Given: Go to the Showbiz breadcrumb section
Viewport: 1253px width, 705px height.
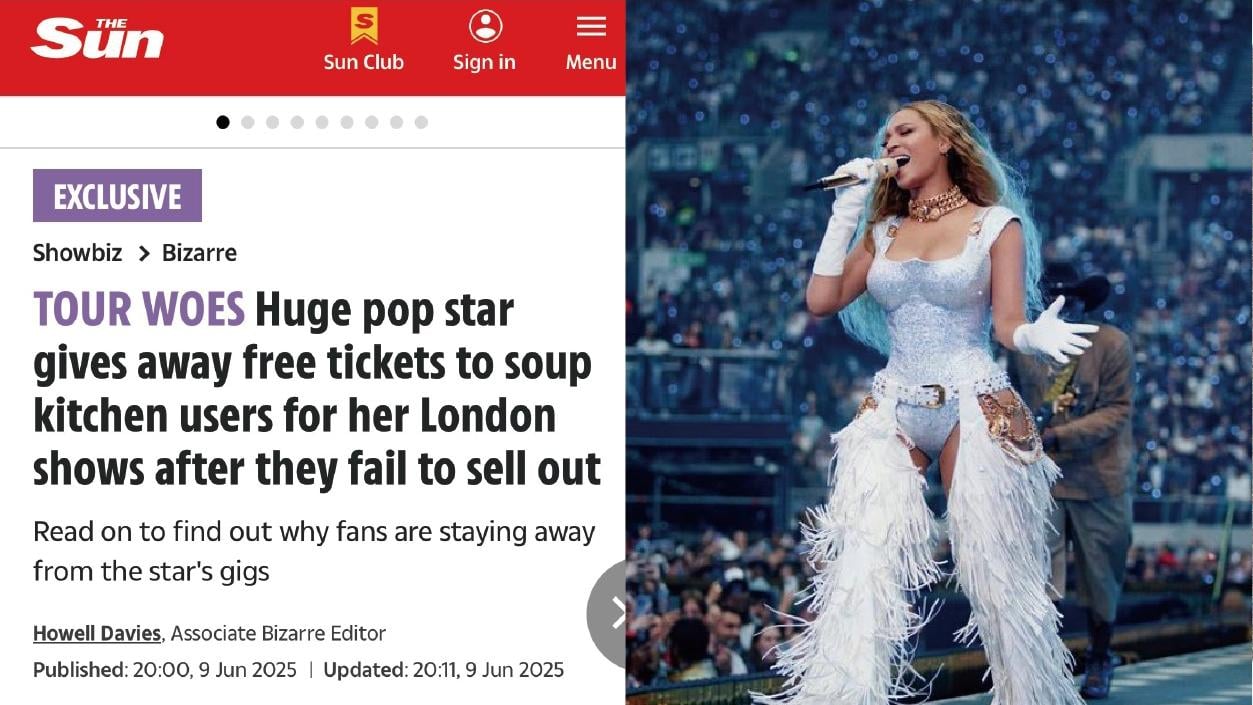Looking at the screenshot, I should (77, 253).
